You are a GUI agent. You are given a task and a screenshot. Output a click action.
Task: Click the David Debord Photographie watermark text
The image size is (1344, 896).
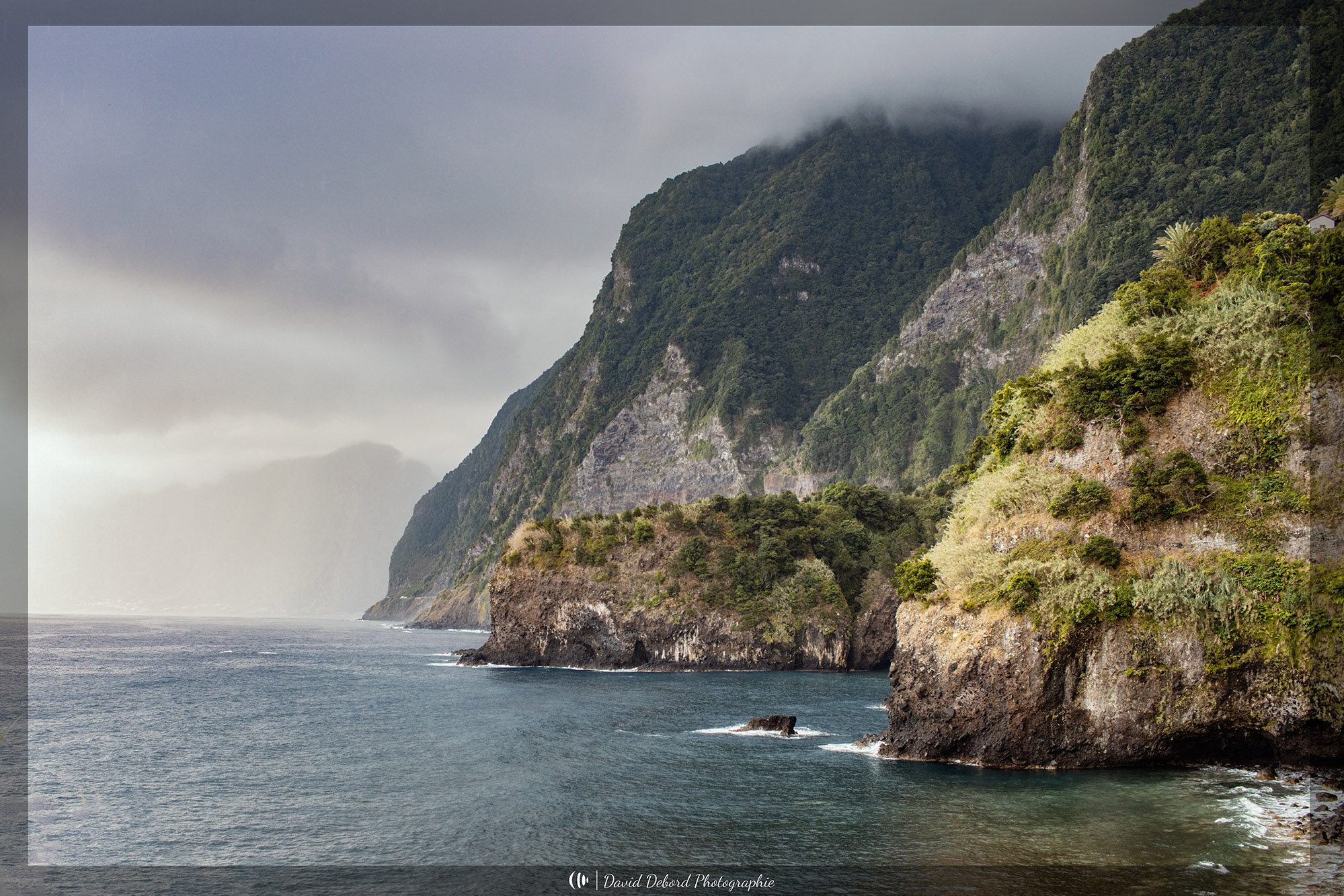click(688, 881)
